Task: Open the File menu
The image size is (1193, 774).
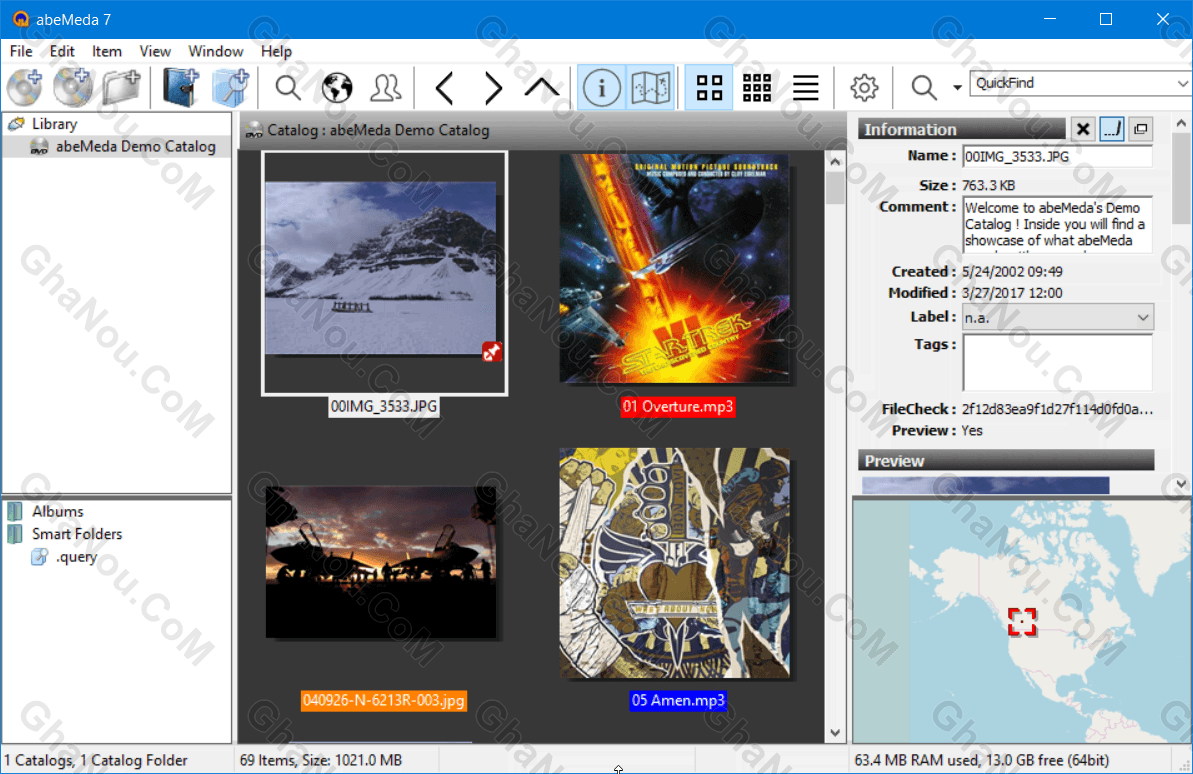Action: click(x=21, y=51)
